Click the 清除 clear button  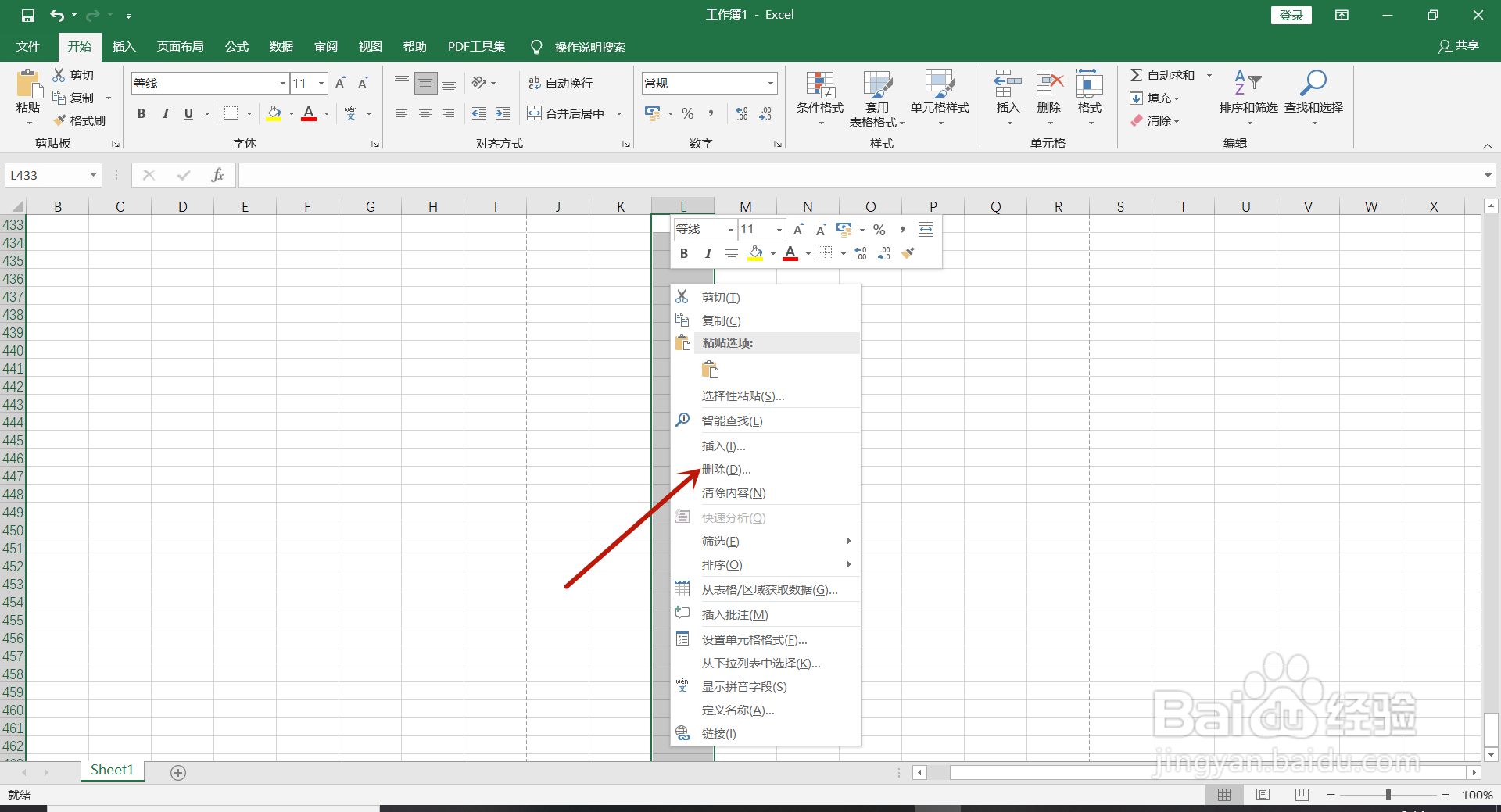point(1154,120)
